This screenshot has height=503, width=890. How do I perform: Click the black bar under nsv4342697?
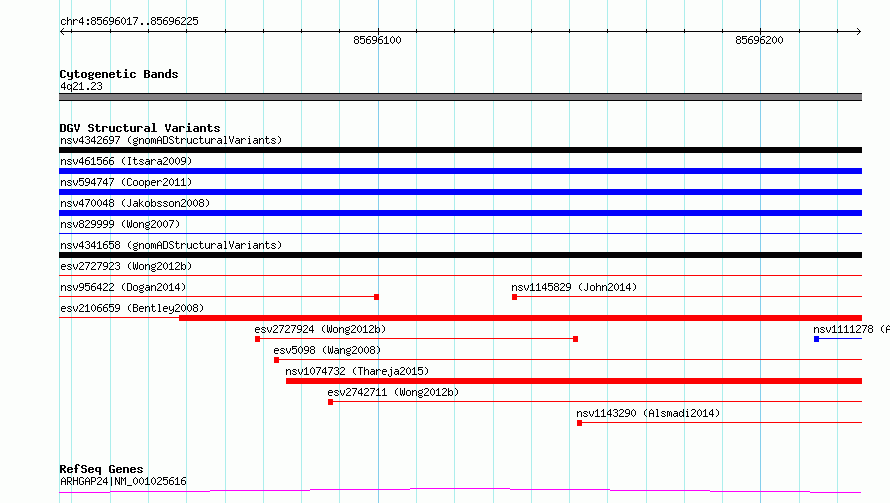point(460,150)
